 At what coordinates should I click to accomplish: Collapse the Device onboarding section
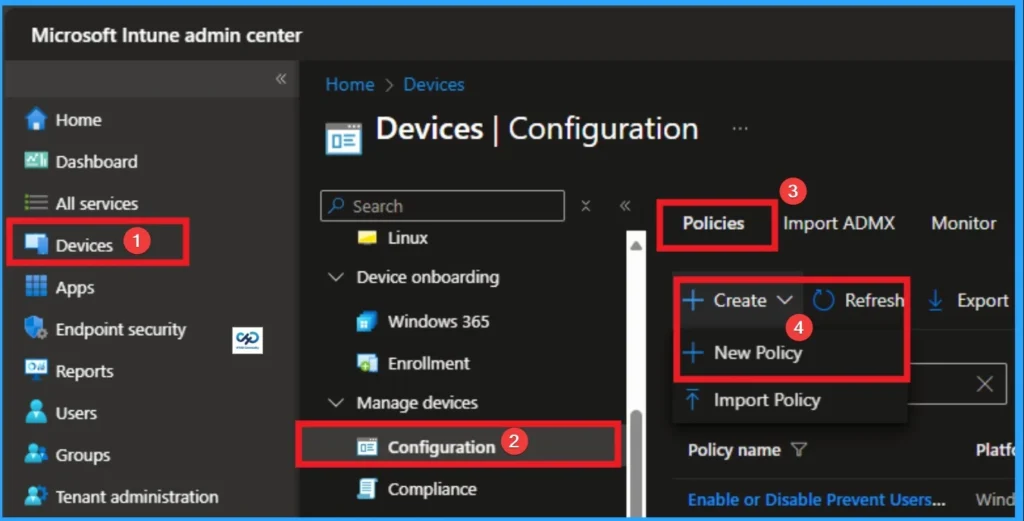336,277
